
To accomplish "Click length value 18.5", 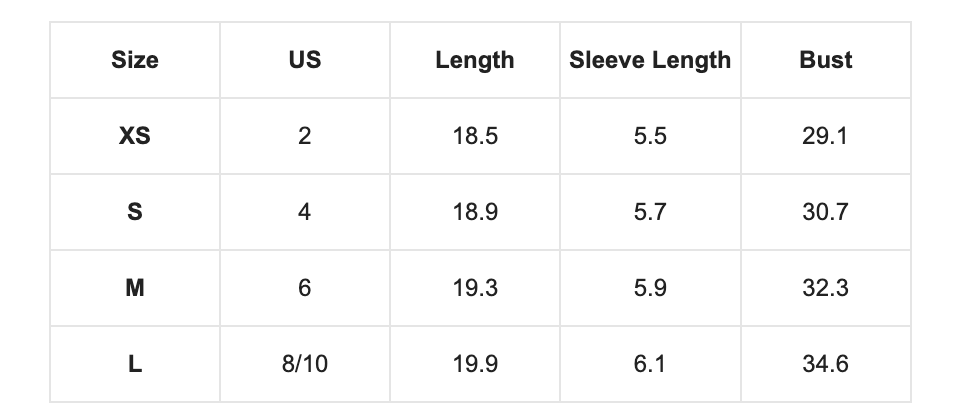I will [475, 136].
